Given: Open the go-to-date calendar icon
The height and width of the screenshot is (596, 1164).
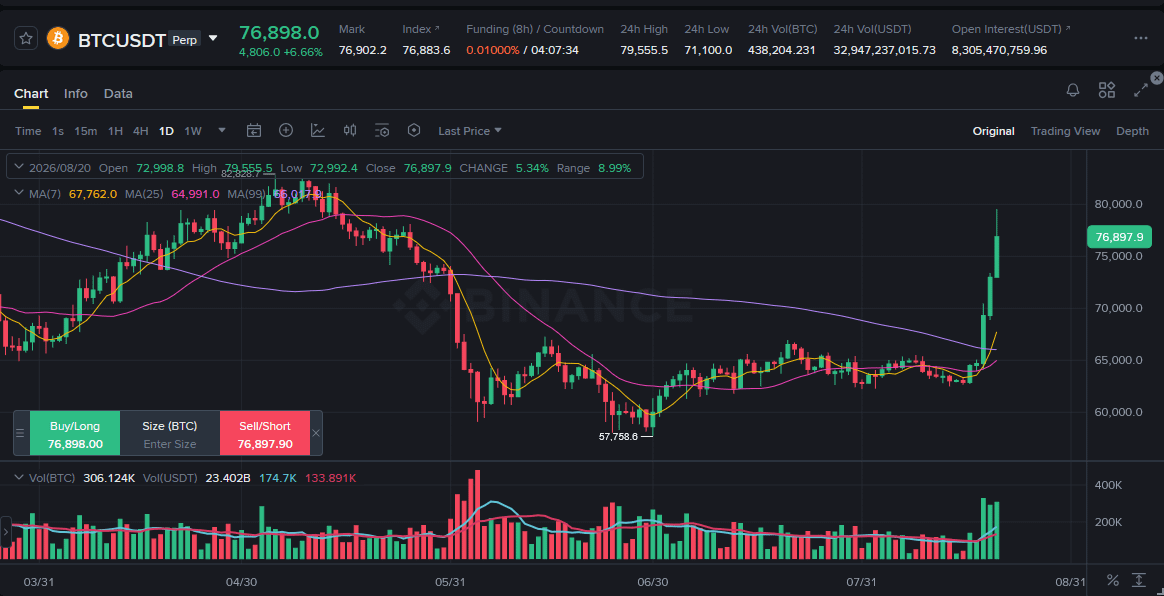Looking at the screenshot, I should 254,131.
